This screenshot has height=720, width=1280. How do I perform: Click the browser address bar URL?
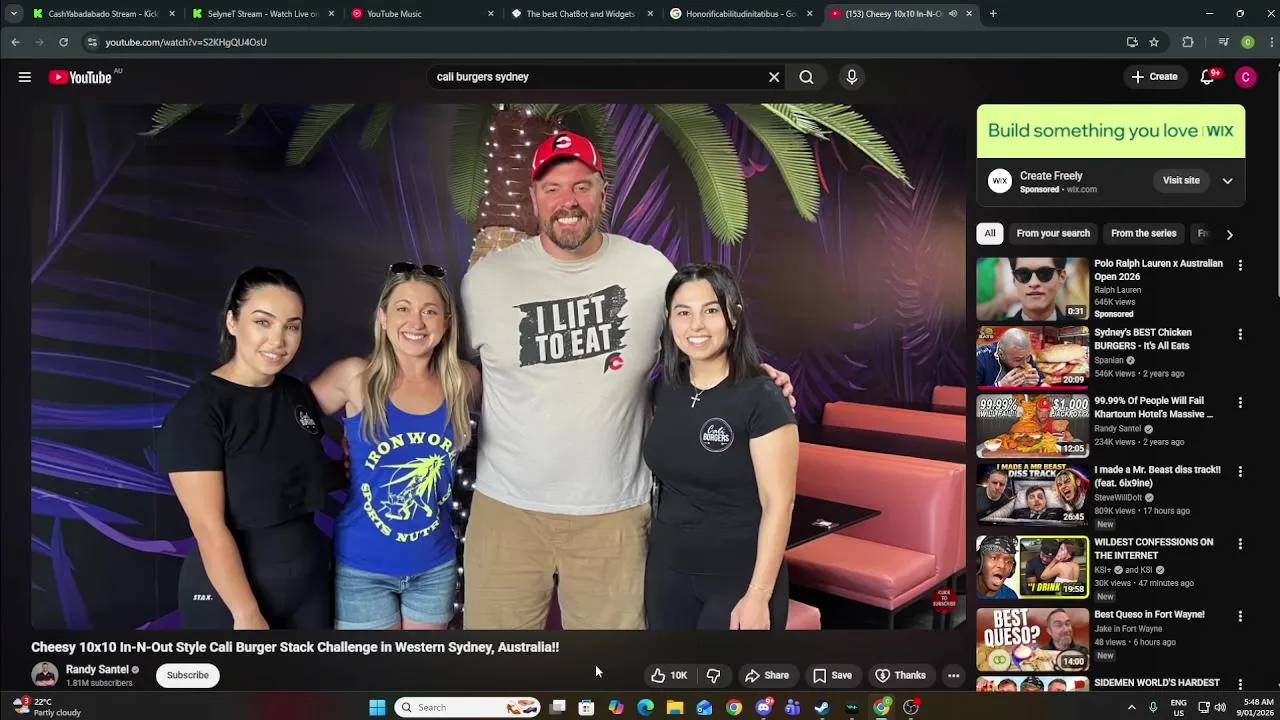coord(186,42)
